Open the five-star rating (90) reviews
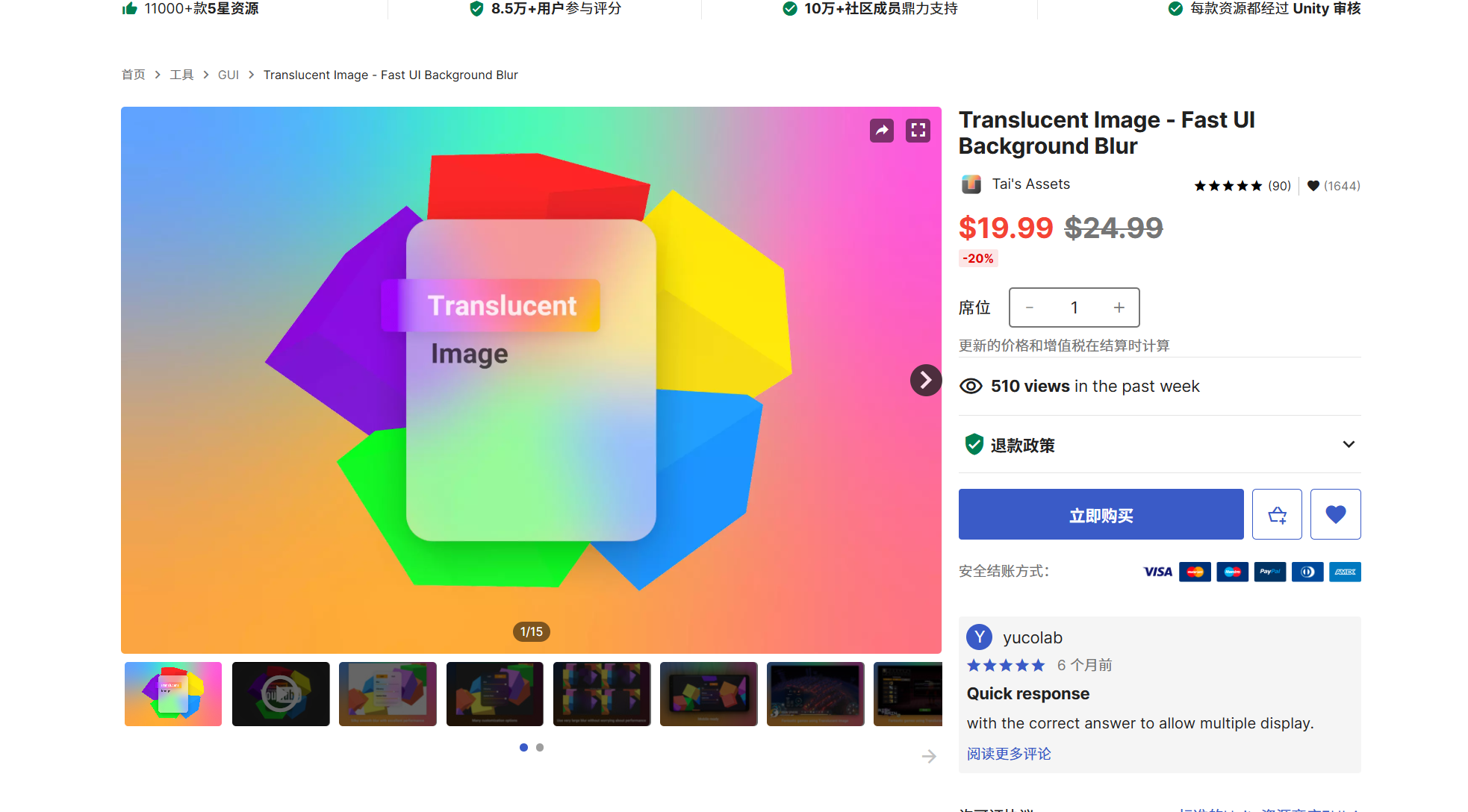Image resolution: width=1468 pixels, height=812 pixels. [x=1242, y=186]
